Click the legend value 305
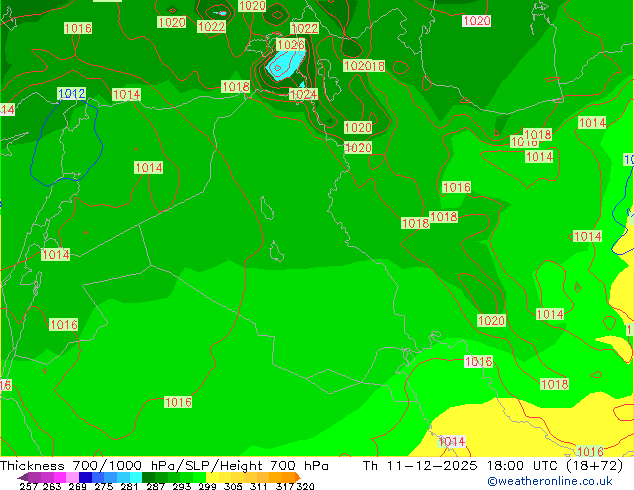This screenshot has width=634, height=490. click(x=233, y=486)
